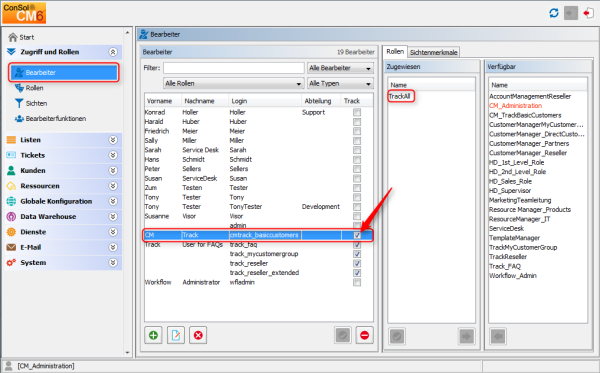Toggle Track checkbox for Sally Miller

pos(357,140)
